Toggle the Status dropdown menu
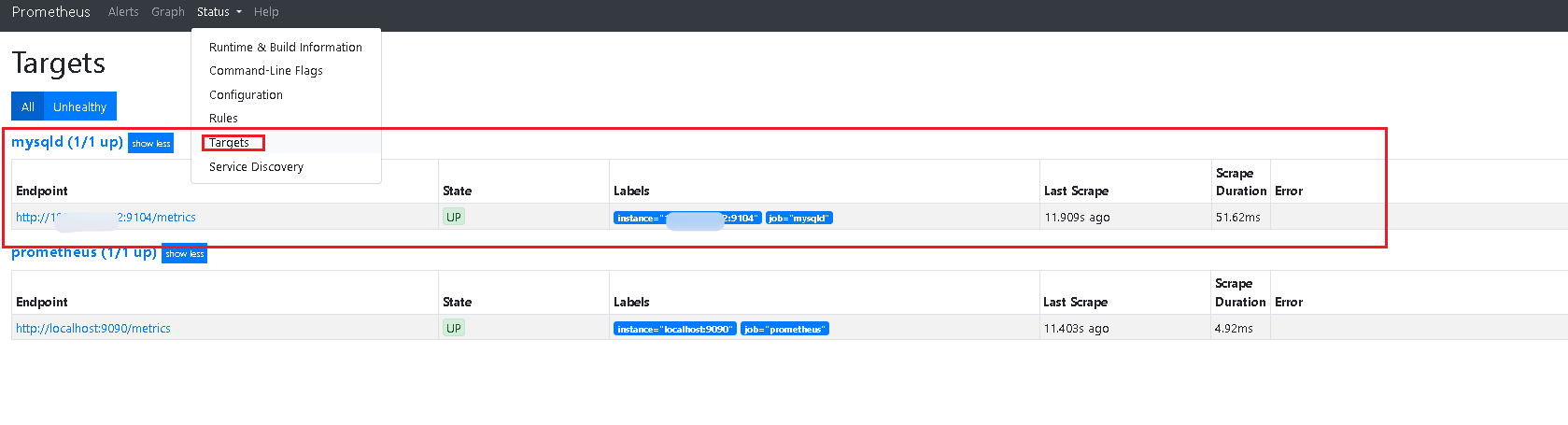Screen dimensions: 1568x425 219,12
